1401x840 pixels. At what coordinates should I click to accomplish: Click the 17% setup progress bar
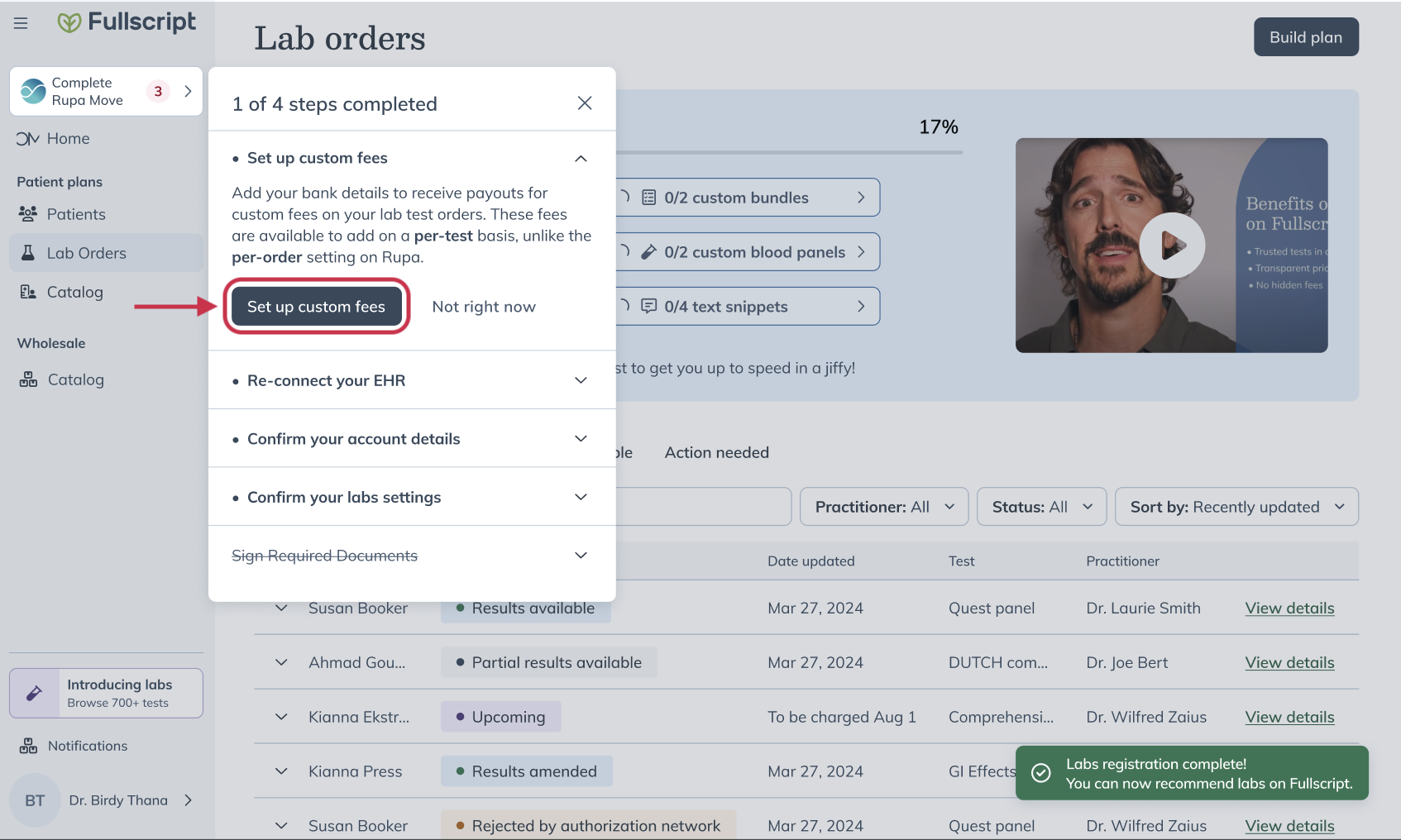[827, 150]
